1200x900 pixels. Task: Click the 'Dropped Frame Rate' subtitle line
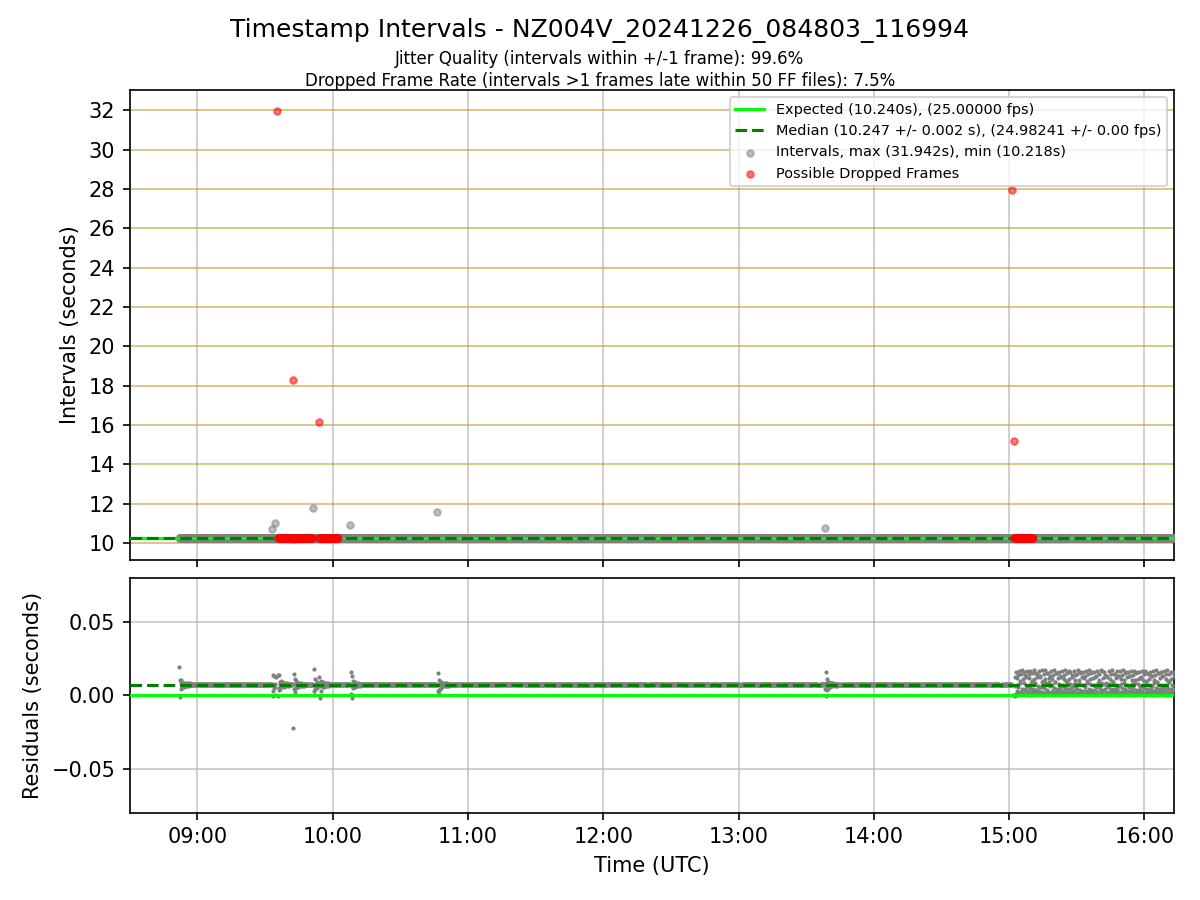click(x=599, y=79)
